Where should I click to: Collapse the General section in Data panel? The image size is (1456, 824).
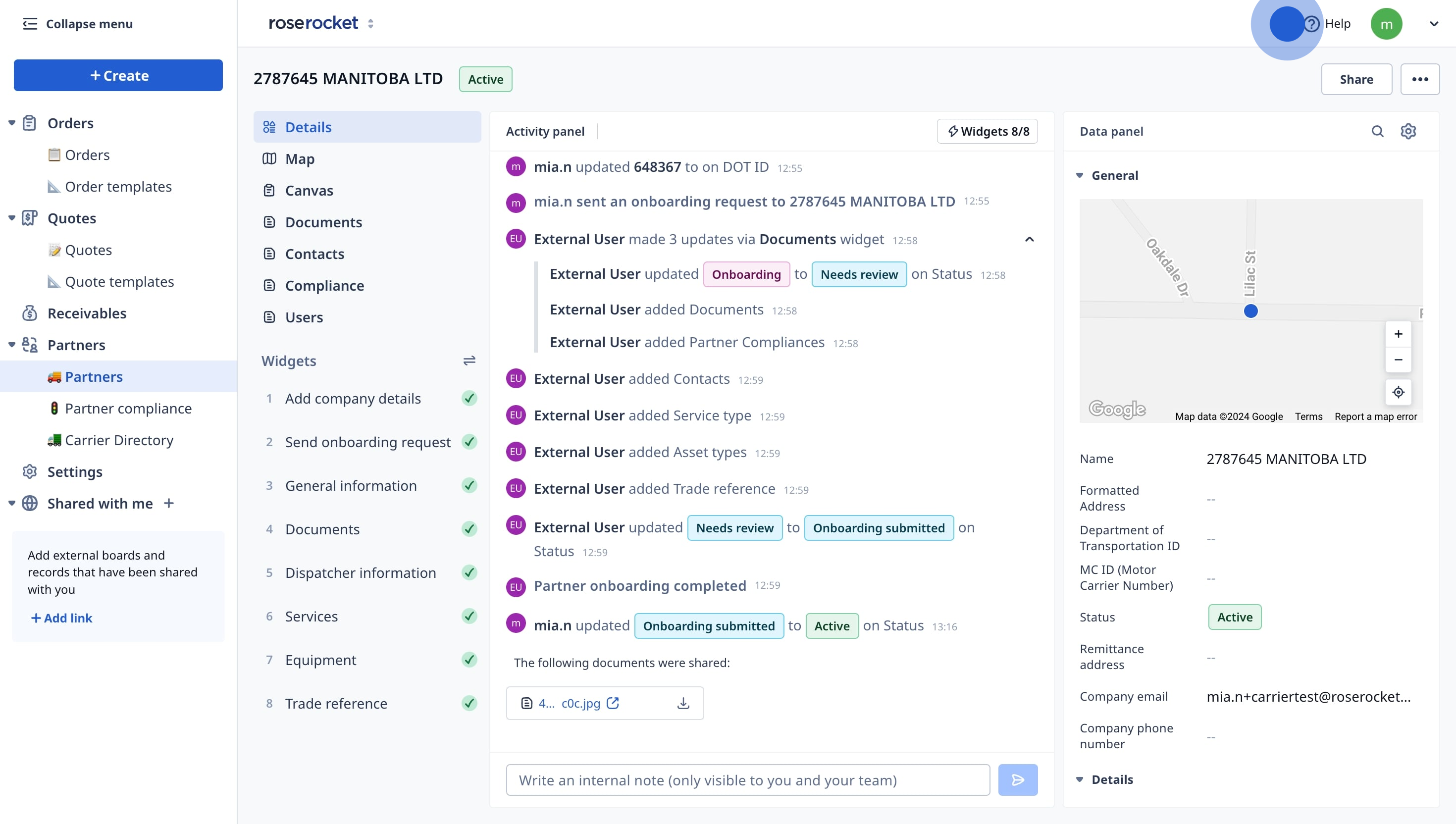point(1079,175)
